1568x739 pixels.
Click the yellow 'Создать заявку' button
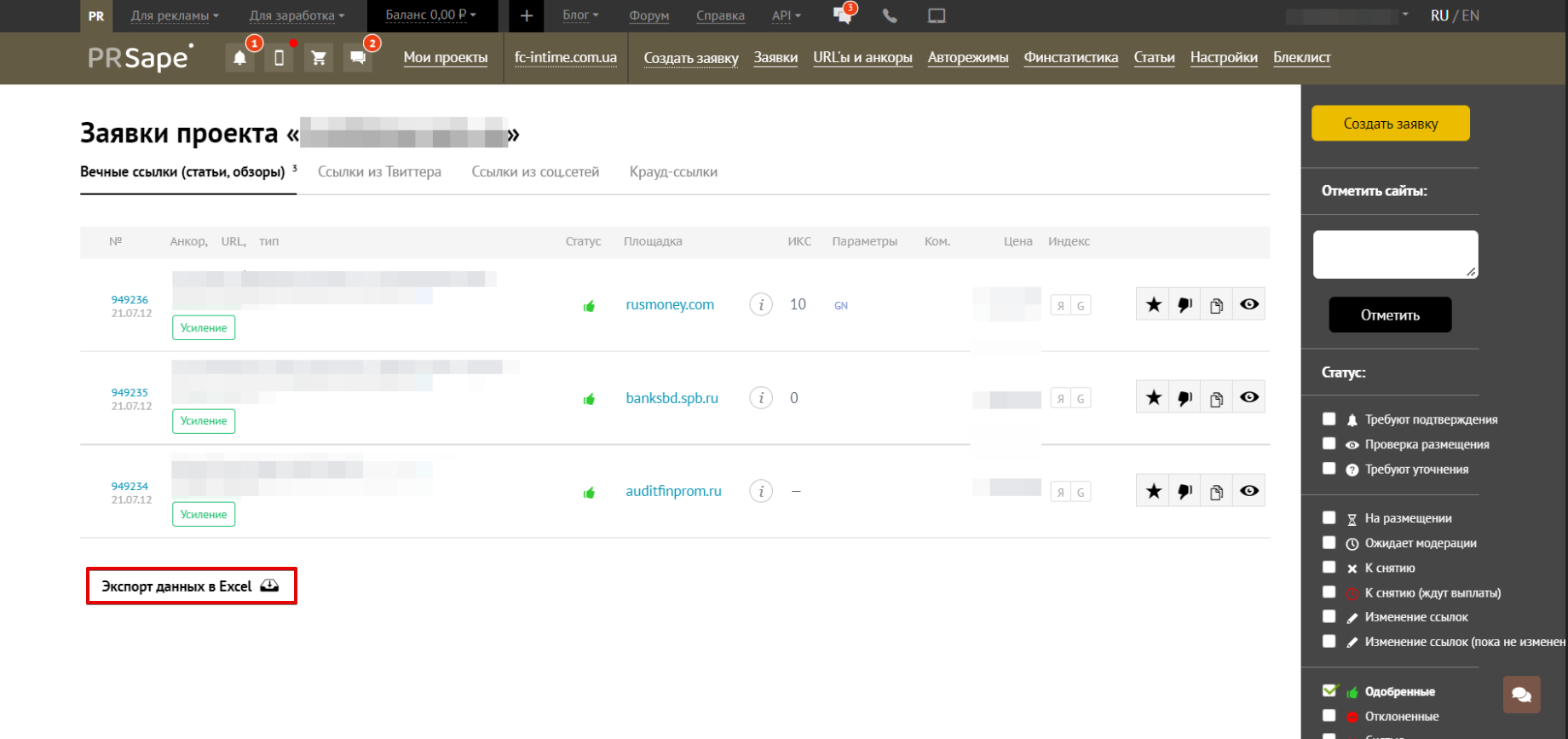[x=1390, y=124]
